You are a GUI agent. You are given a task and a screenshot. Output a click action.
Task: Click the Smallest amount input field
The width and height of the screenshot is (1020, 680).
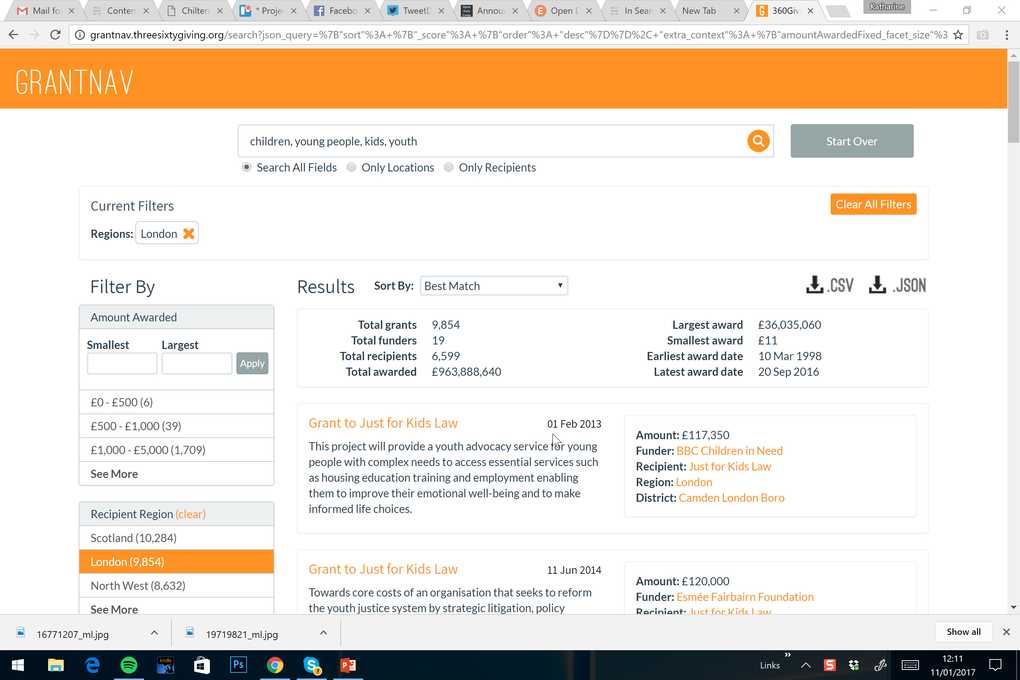click(122, 364)
